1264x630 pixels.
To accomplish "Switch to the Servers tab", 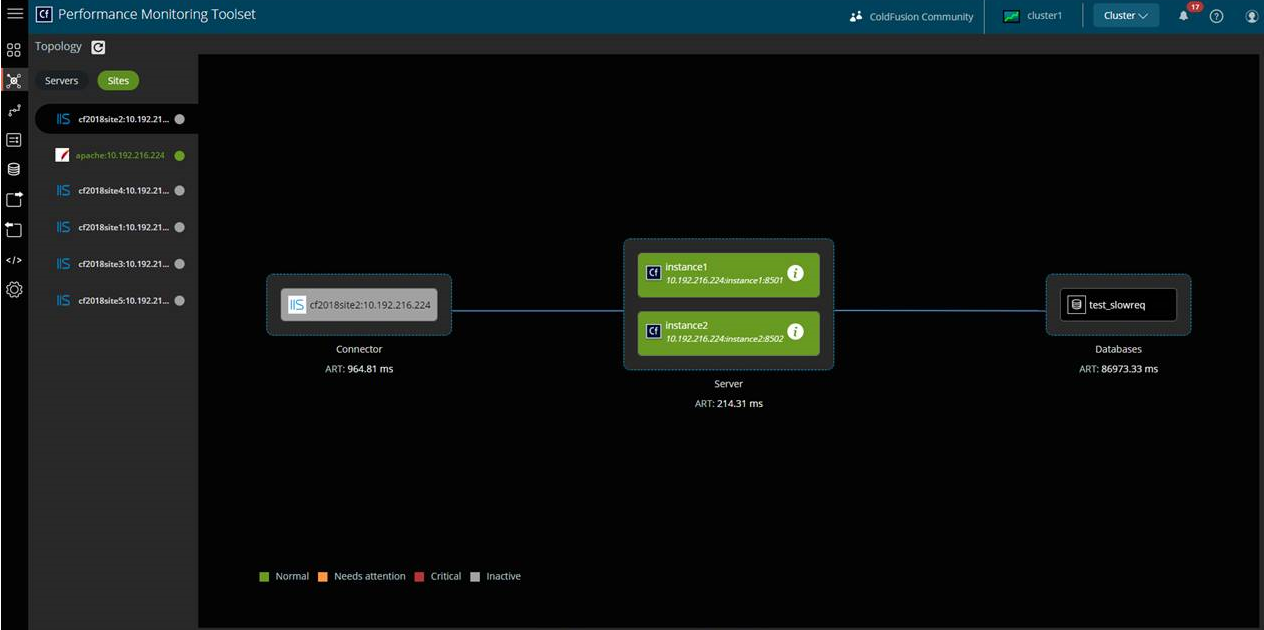I will [x=62, y=81].
